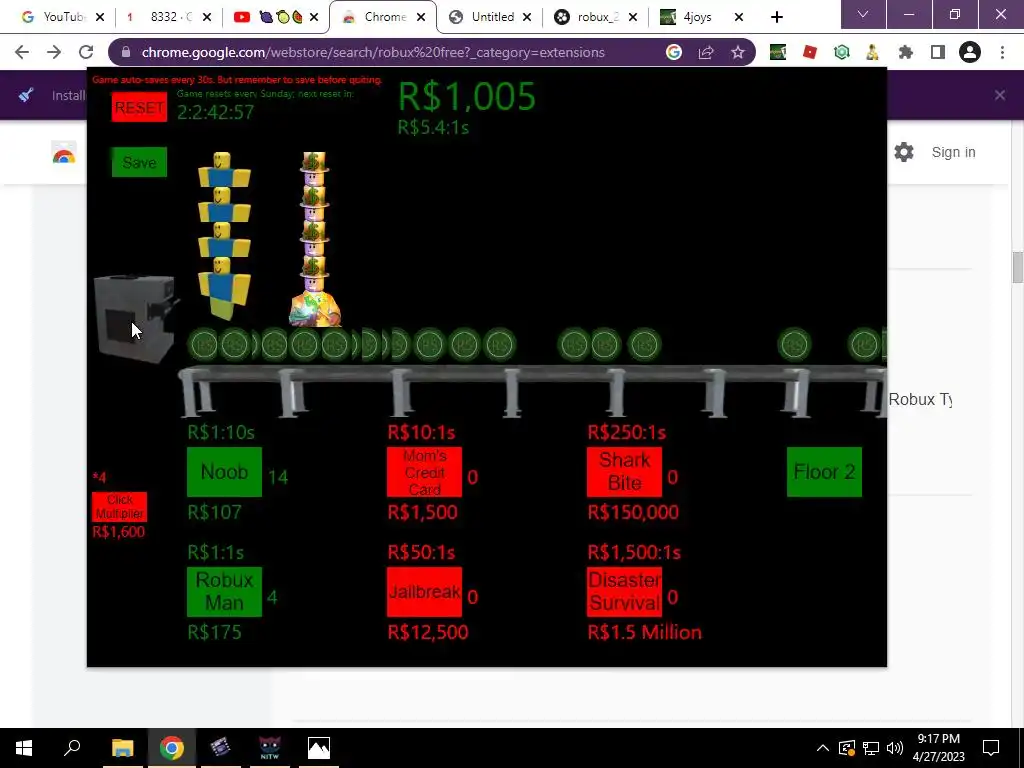Go to Floor 2

click(x=824, y=472)
